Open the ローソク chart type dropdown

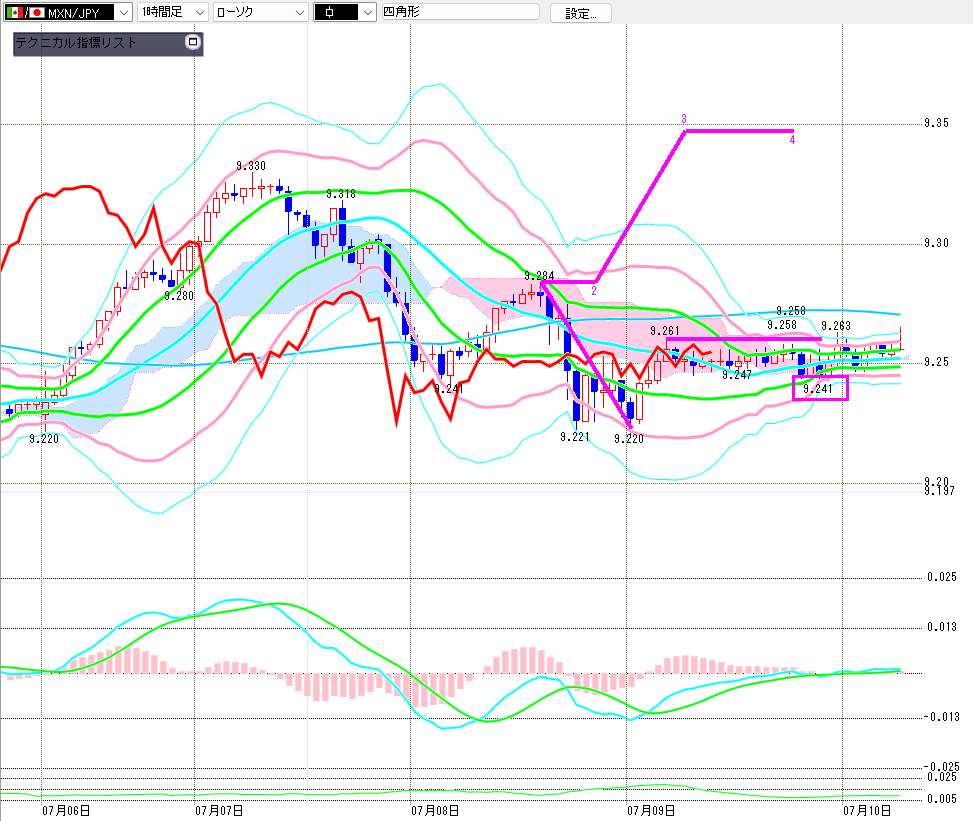pos(261,12)
